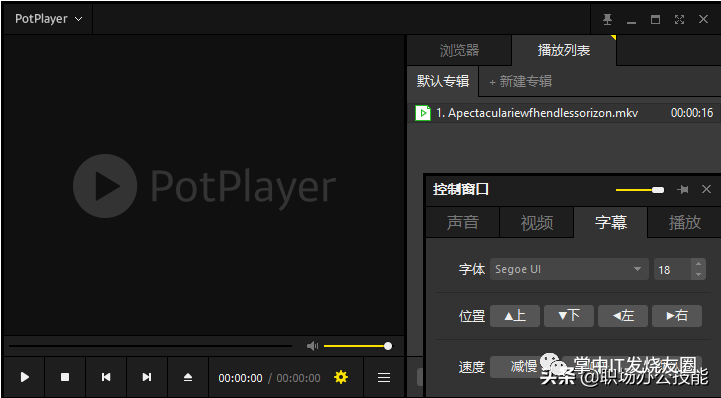The height and width of the screenshot is (398, 721).
Task: Open the control panel gear icon
Action: (x=341, y=377)
